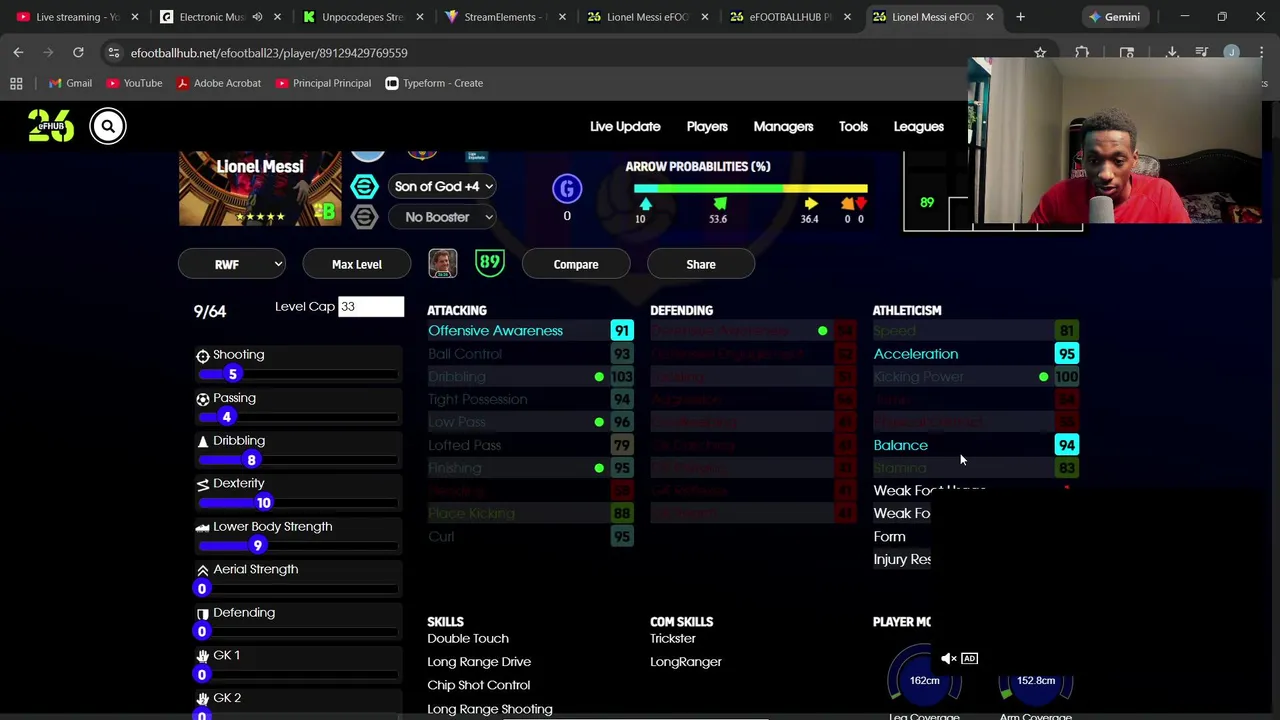Click the Defending shield icon
The image size is (1280, 720).
pyautogui.click(x=203, y=613)
